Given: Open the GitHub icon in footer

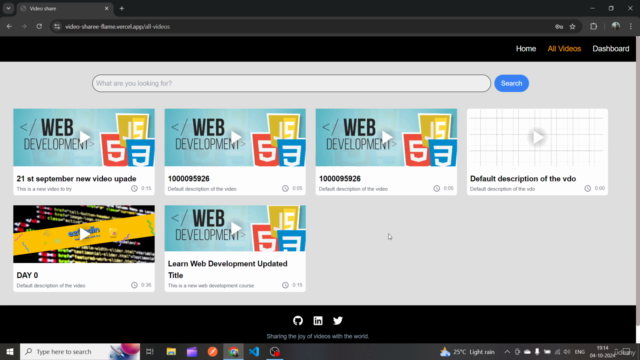Looking at the screenshot, I should 298,321.
